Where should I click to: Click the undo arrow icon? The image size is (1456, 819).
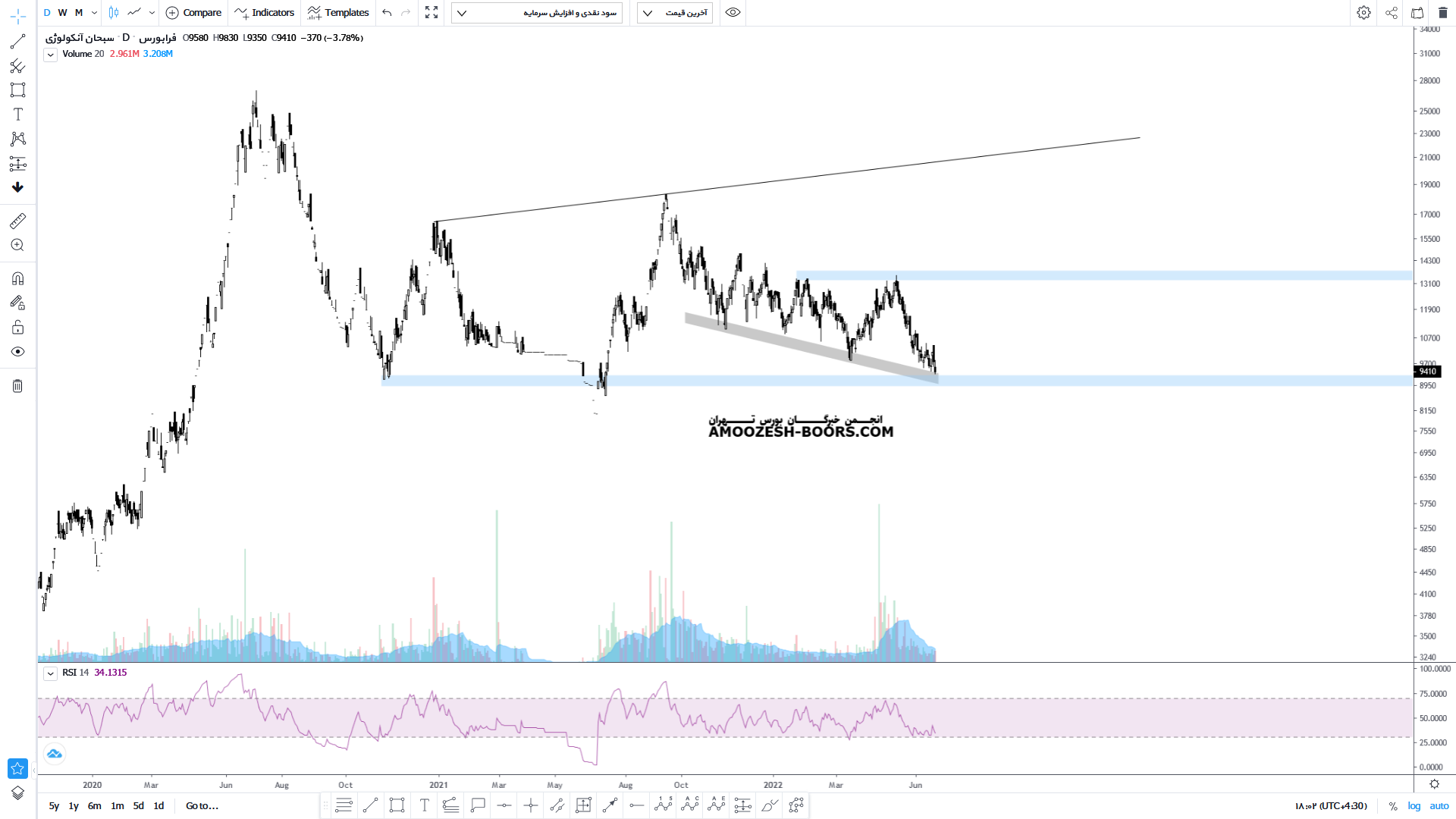point(387,12)
